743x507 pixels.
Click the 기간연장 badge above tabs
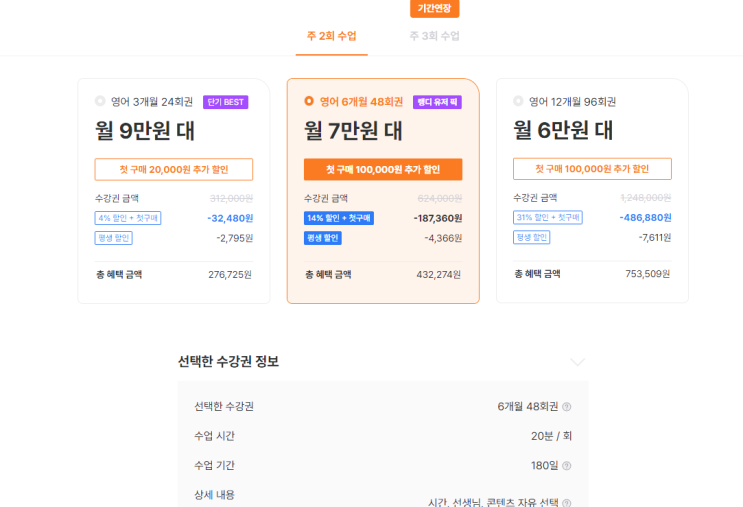click(435, 8)
